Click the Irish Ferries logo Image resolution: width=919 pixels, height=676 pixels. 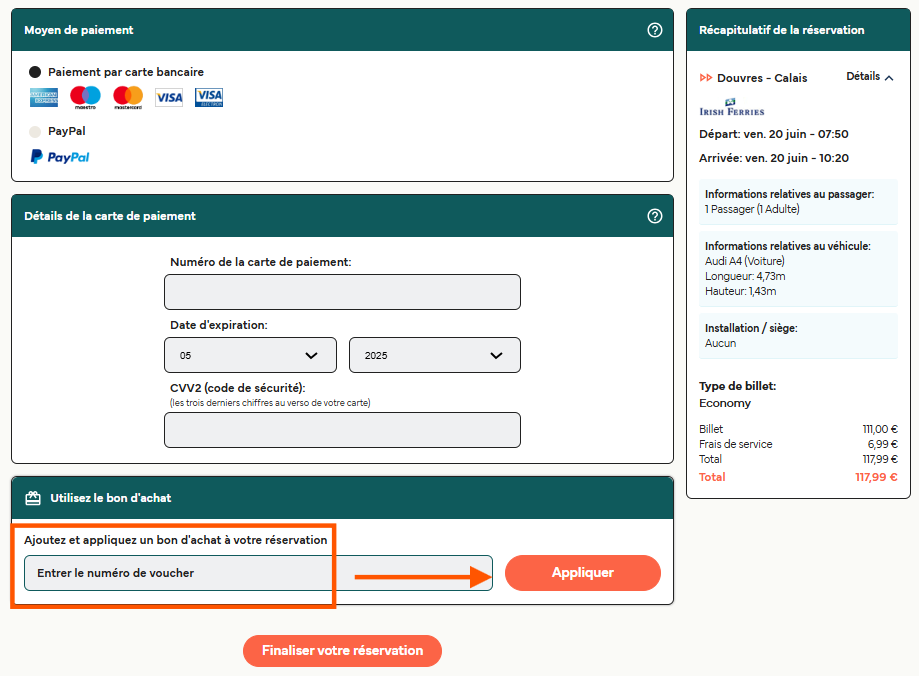click(731, 108)
